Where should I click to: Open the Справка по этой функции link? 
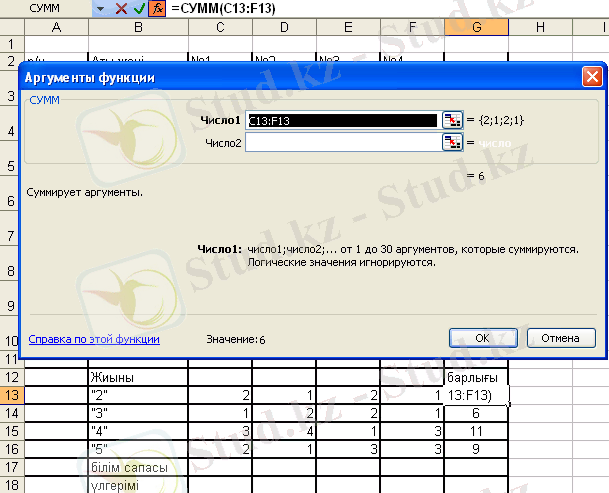(x=94, y=339)
